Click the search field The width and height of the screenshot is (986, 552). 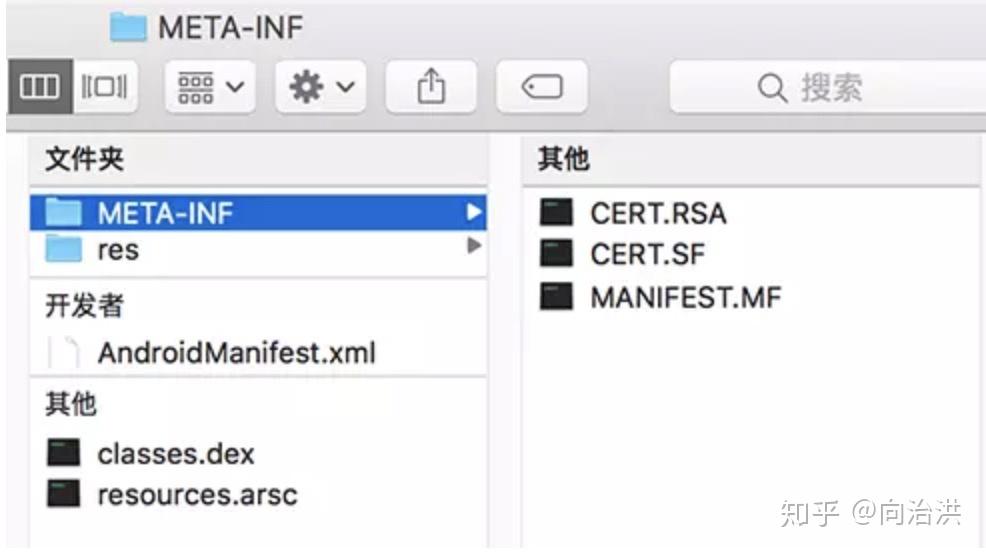click(828, 87)
